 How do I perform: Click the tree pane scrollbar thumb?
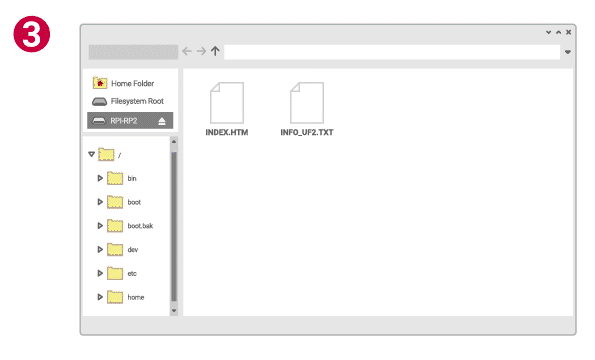174,226
